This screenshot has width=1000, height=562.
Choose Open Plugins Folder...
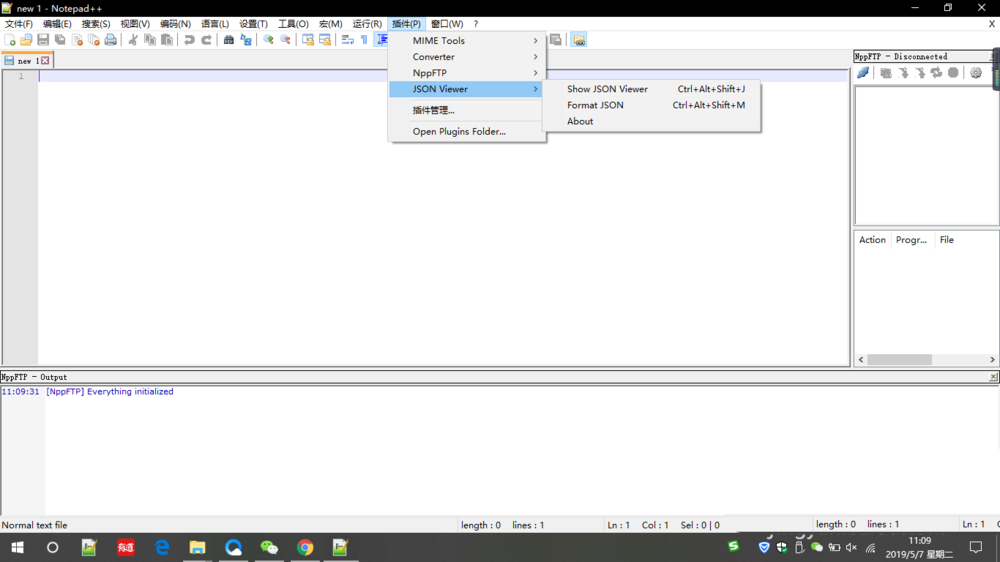pyautogui.click(x=467, y=131)
